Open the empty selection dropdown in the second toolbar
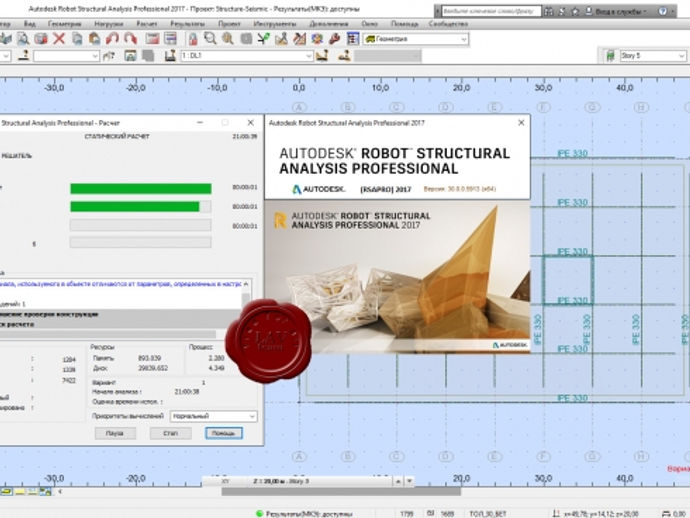690x518 pixels. click(x=66, y=56)
